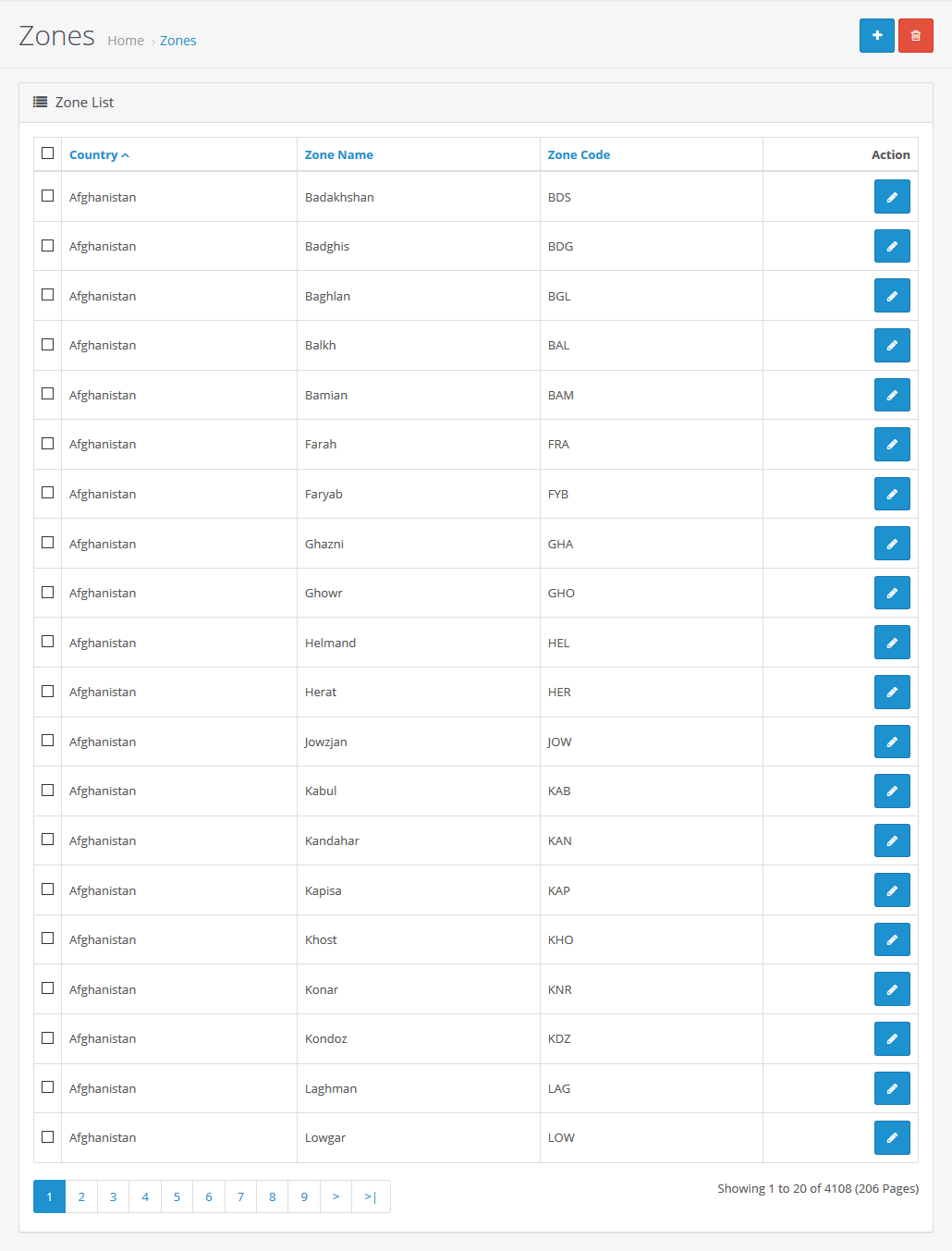Click the edit icon for Lowgar
The width and height of the screenshot is (952, 1251).
tap(891, 1137)
